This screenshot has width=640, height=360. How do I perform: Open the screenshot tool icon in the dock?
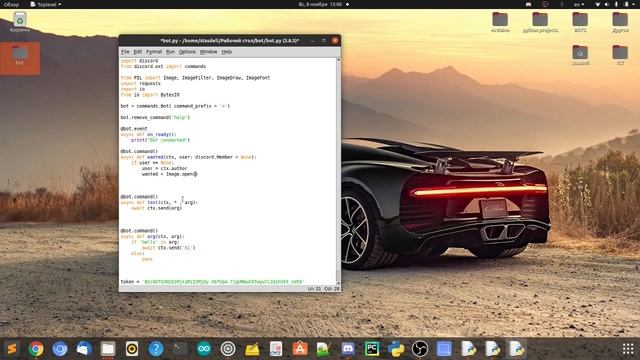444,349
